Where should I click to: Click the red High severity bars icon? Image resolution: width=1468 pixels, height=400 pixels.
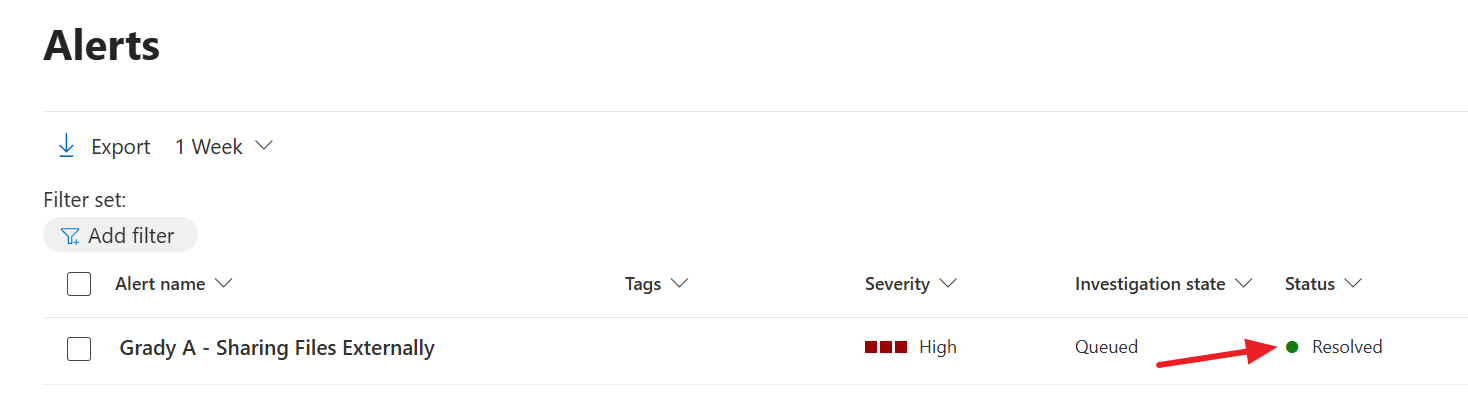(886, 347)
